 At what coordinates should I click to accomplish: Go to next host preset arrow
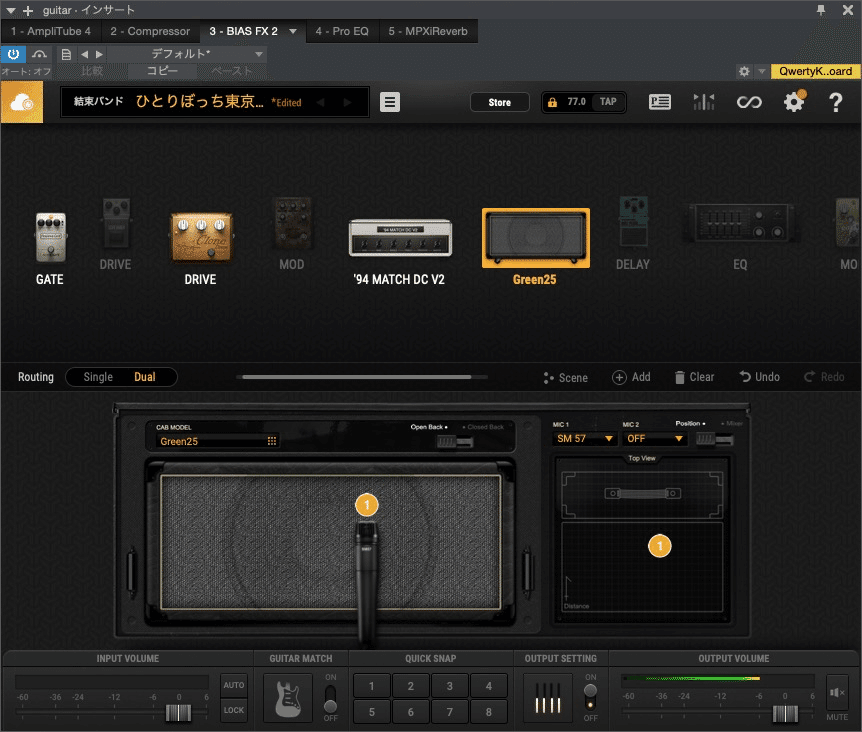coord(99,54)
